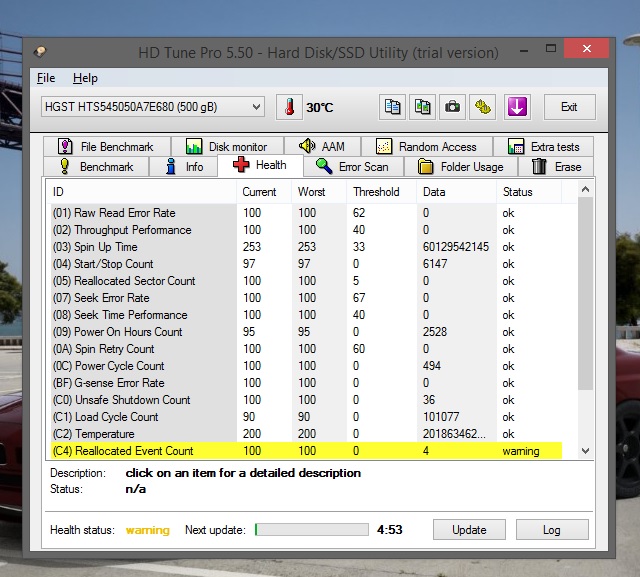
Task: Open the Help menu
Action: click(85, 78)
